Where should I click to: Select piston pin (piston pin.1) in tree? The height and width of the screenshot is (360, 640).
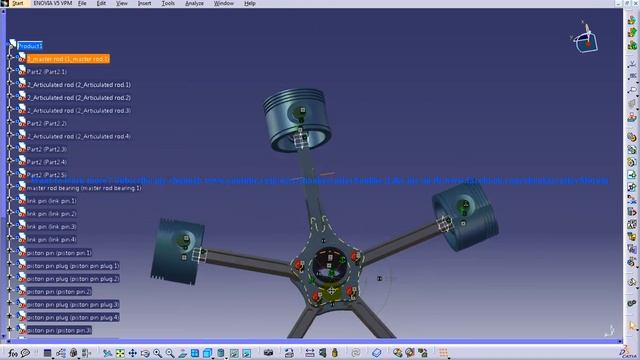59,253
